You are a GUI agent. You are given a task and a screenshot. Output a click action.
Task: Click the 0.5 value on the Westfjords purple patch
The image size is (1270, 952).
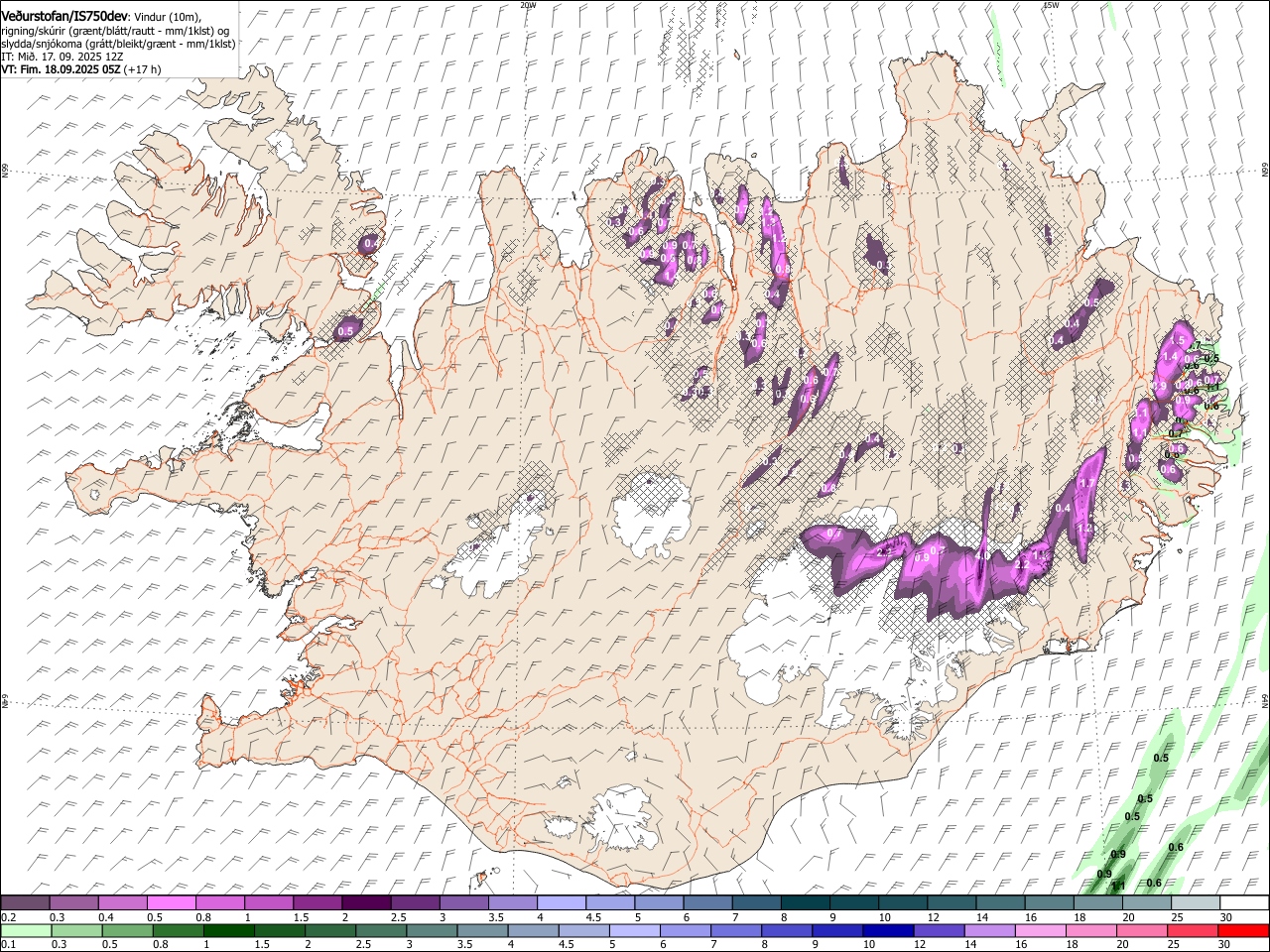click(x=346, y=330)
